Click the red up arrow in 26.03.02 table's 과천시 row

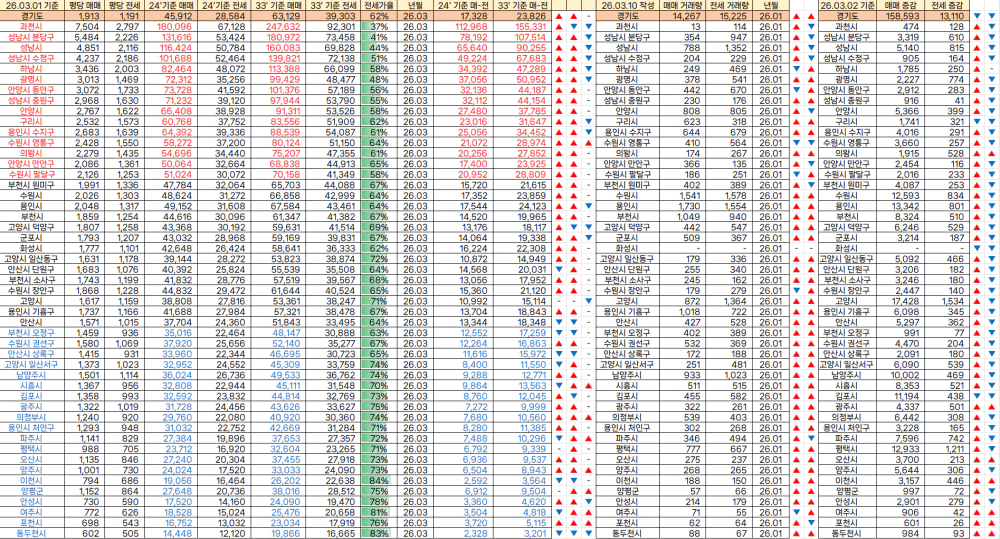(x=977, y=27)
